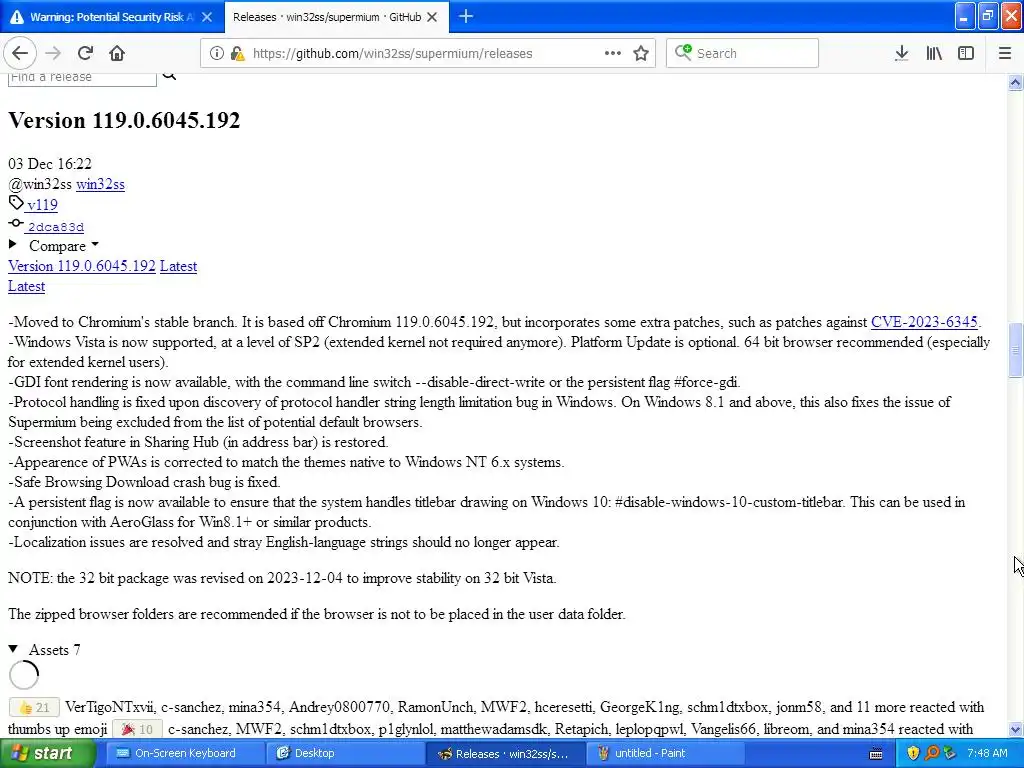Click the page scrollbar down arrow

[x=1015, y=729]
